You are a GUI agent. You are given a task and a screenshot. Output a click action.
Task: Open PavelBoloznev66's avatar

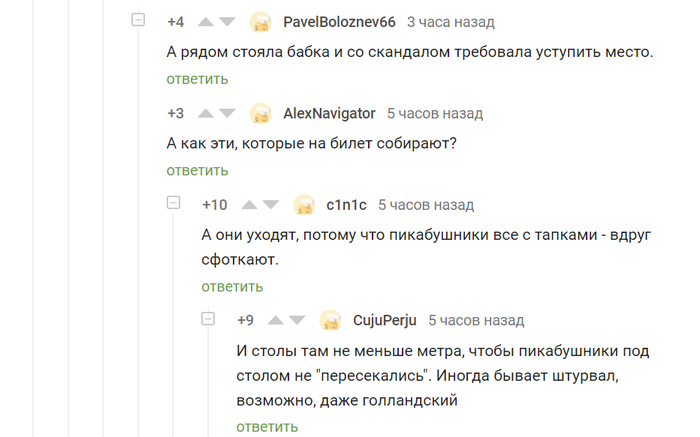(260, 22)
